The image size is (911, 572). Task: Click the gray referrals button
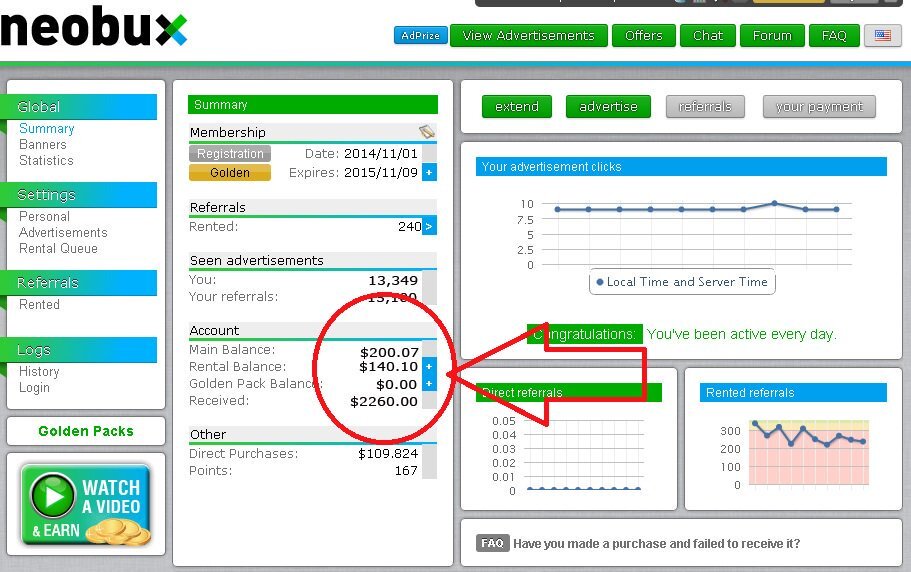(705, 107)
